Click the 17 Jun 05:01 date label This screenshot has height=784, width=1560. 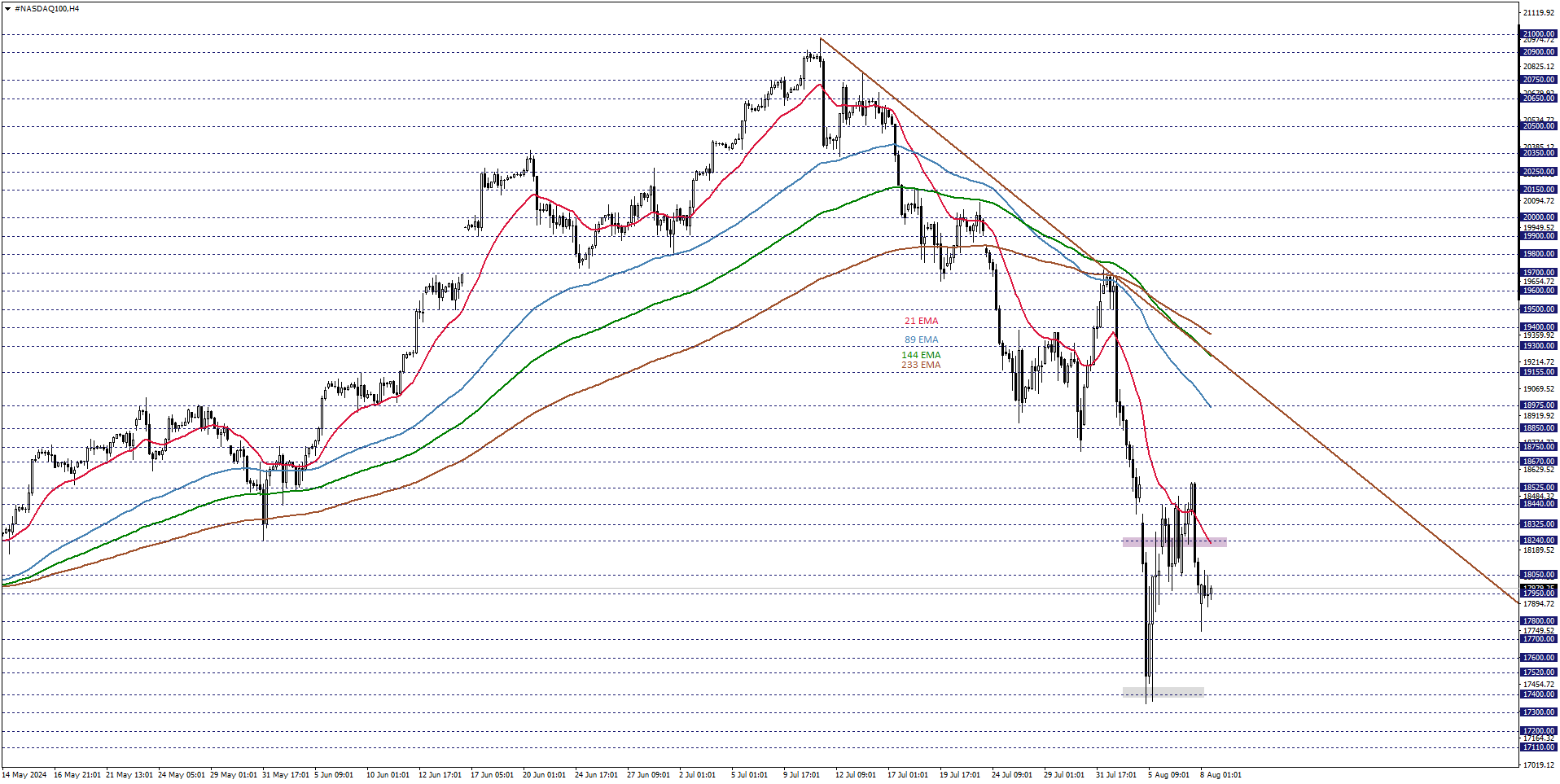click(493, 775)
